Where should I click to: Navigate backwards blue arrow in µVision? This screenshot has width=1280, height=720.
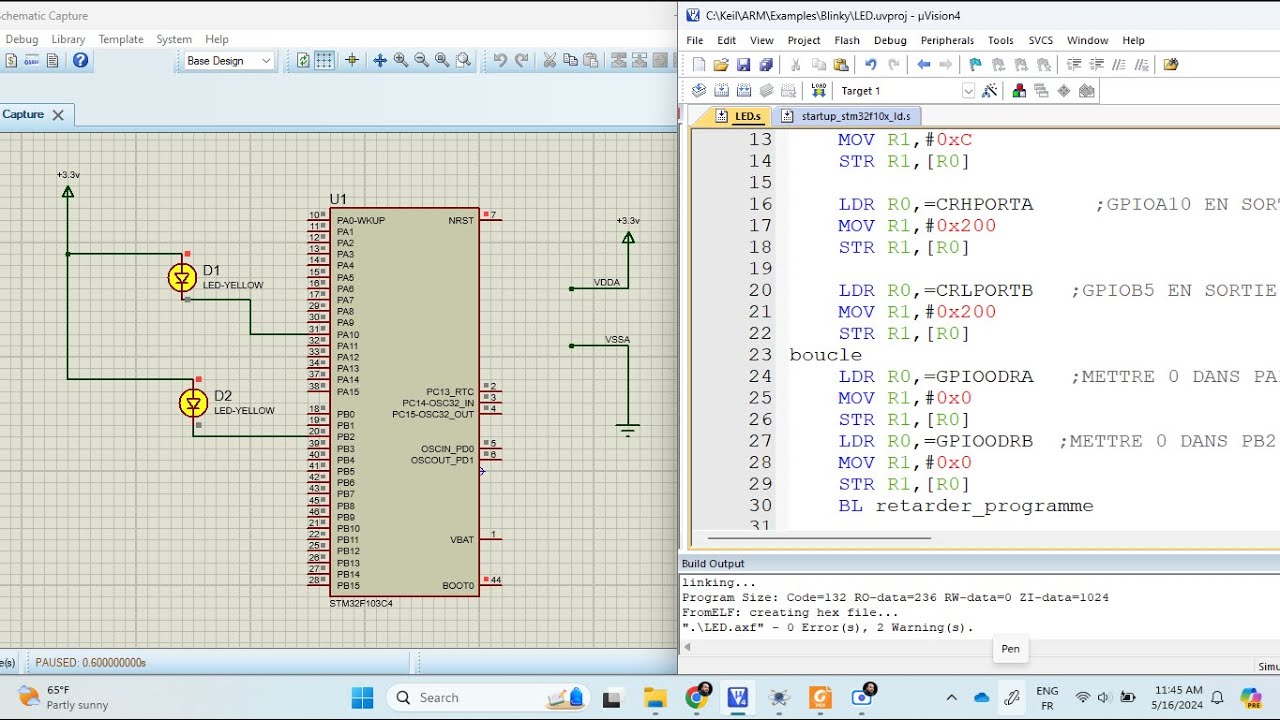click(x=924, y=65)
